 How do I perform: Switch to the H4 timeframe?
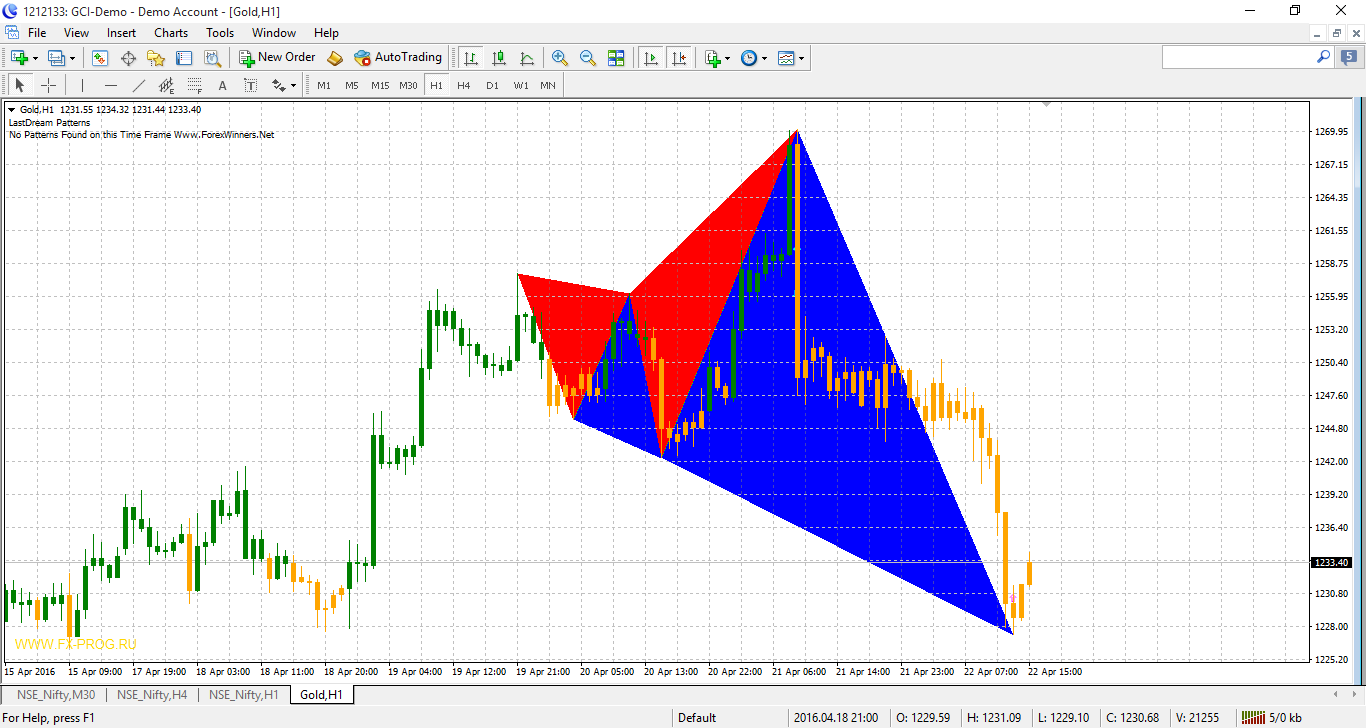[x=464, y=84]
